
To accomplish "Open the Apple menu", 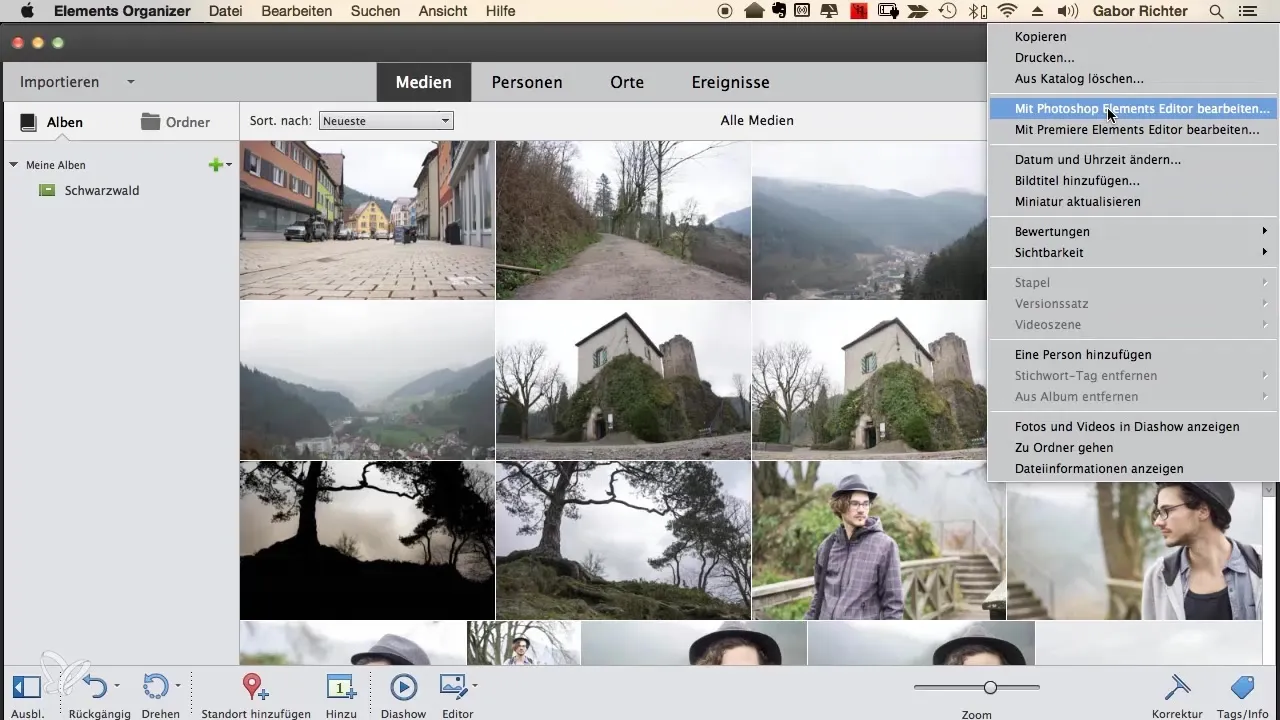I will 28,11.
